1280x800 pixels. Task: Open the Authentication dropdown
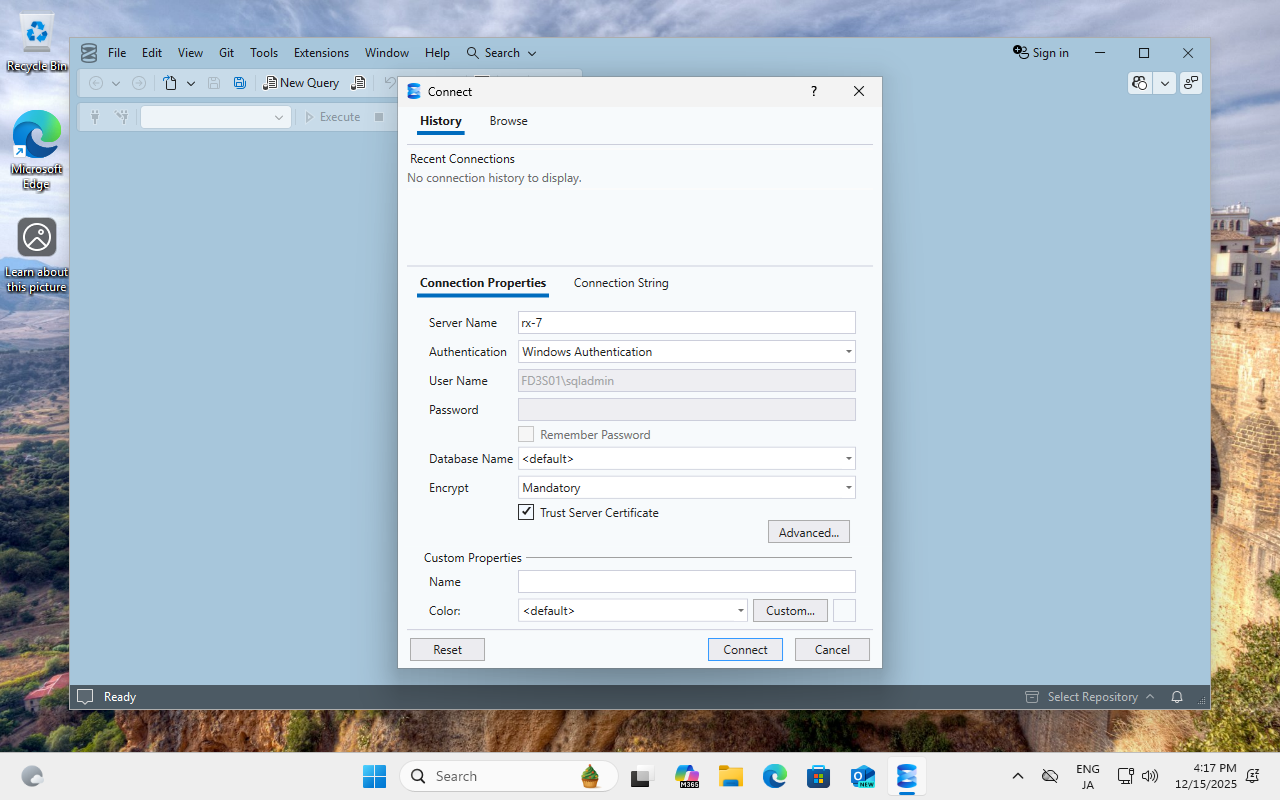[848, 351]
